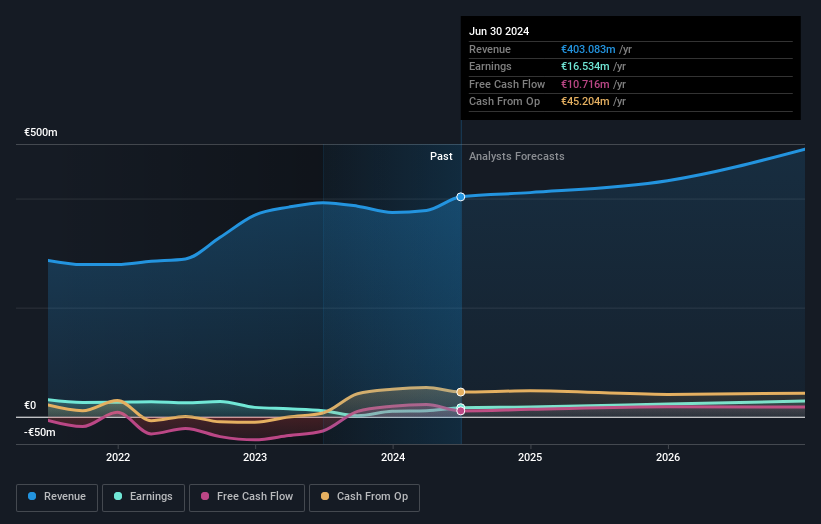Click the Analysts Forecasts label
The height and width of the screenshot is (524, 821).
click(x=516, y=156)
